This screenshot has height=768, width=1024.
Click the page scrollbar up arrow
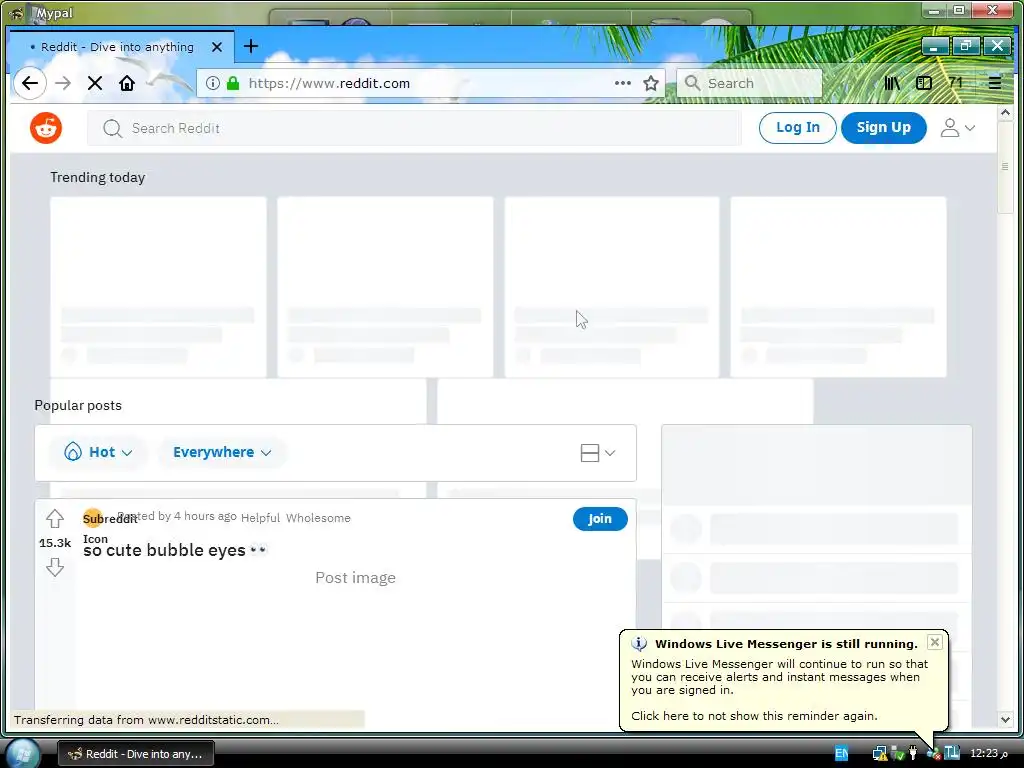1005,112
